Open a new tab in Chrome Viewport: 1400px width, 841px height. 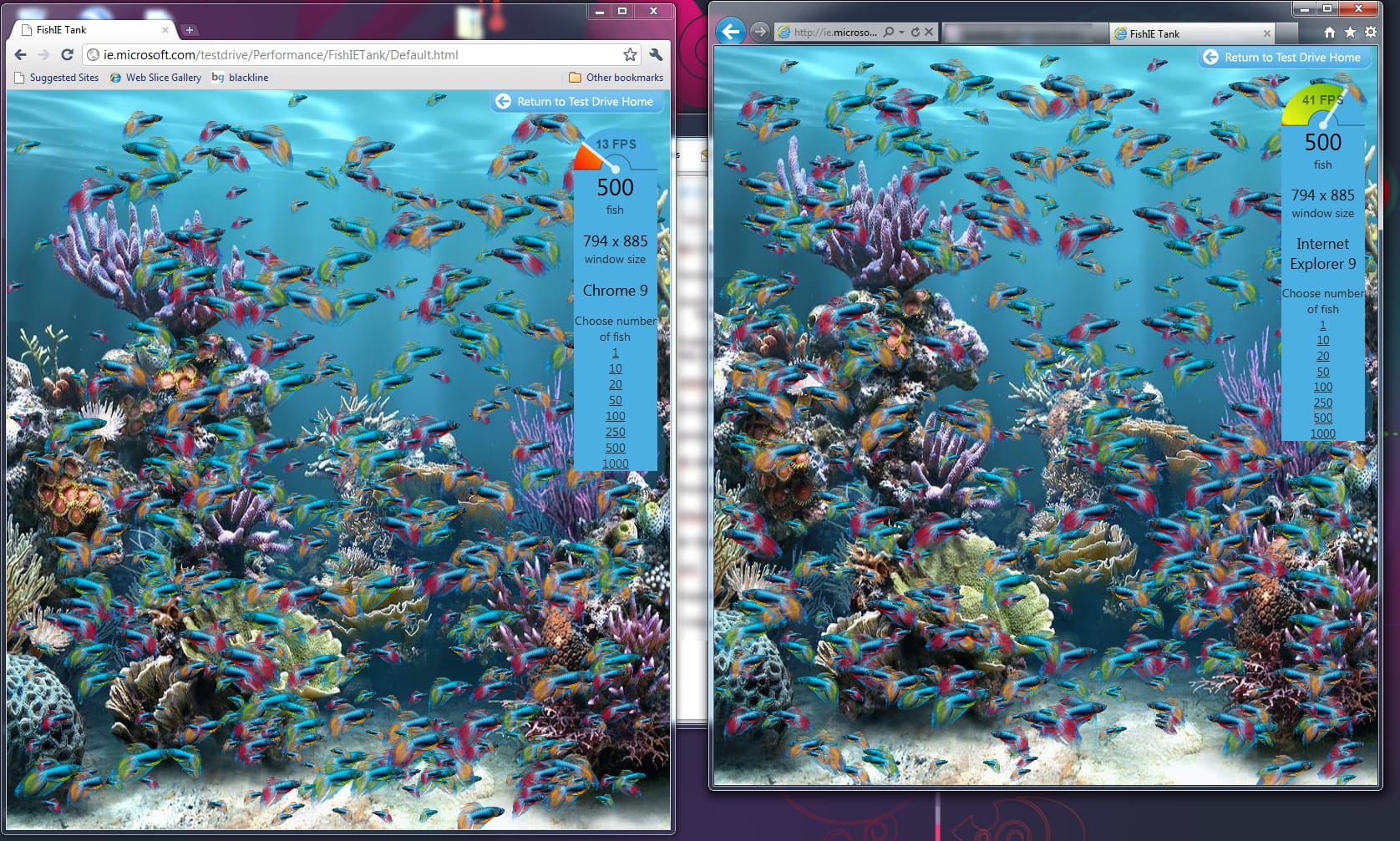[x=190, y=30]
